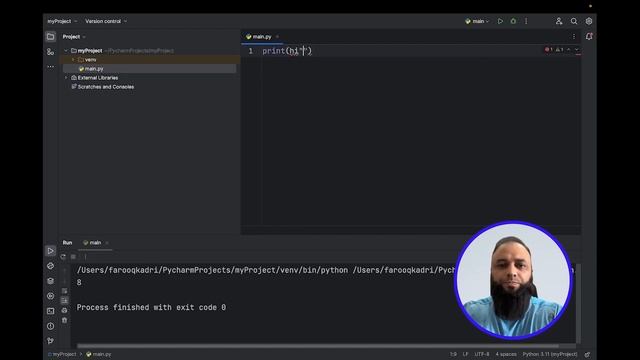The width and height of the screenshot is (640, 360).
Task: Clear all Run console output trash icon
Action: pos(64,320)
